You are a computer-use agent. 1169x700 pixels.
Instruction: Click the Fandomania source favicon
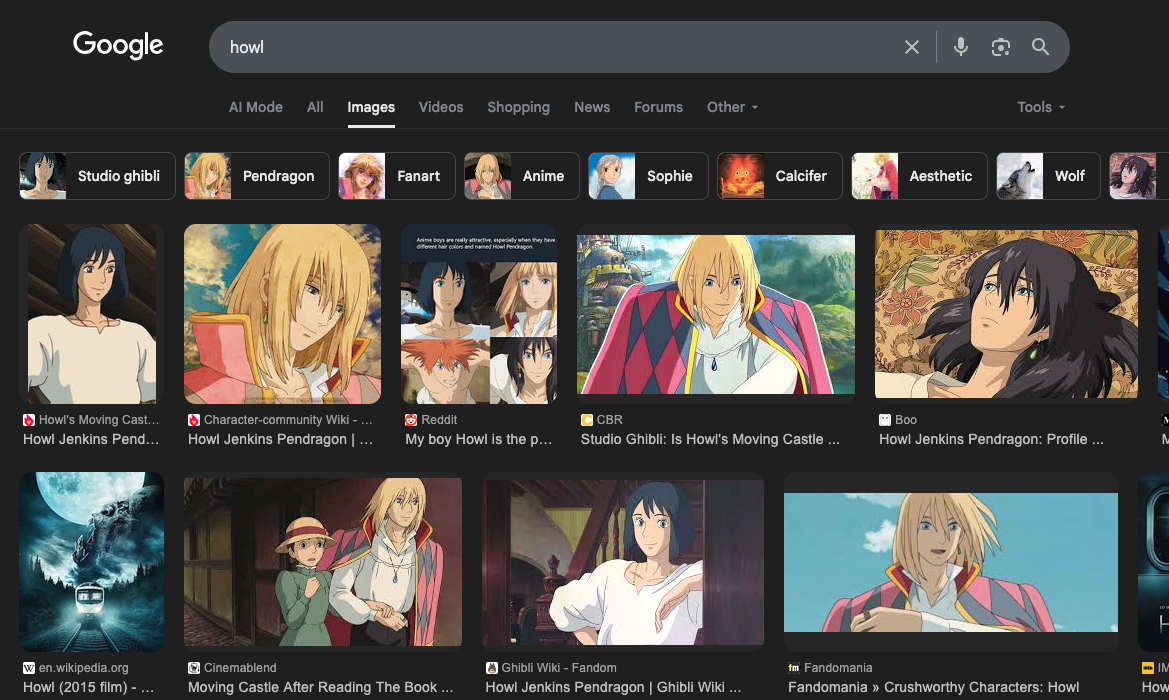pos(794,668)
